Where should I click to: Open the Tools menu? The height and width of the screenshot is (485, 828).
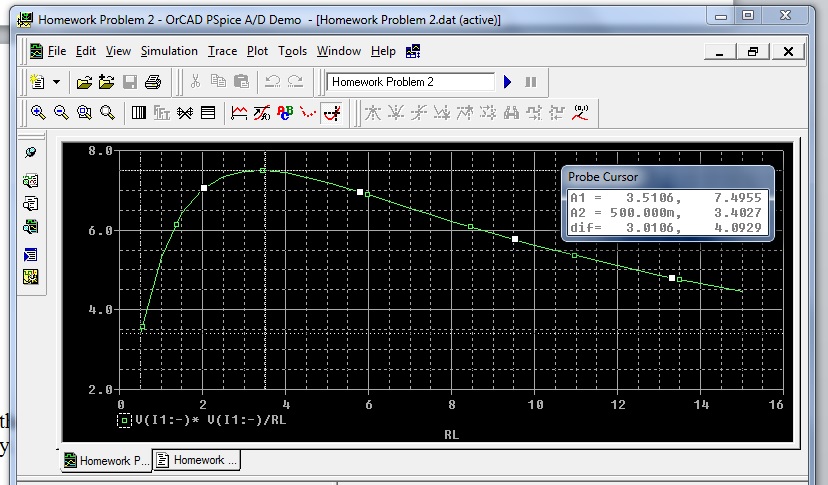pos(293,51)
